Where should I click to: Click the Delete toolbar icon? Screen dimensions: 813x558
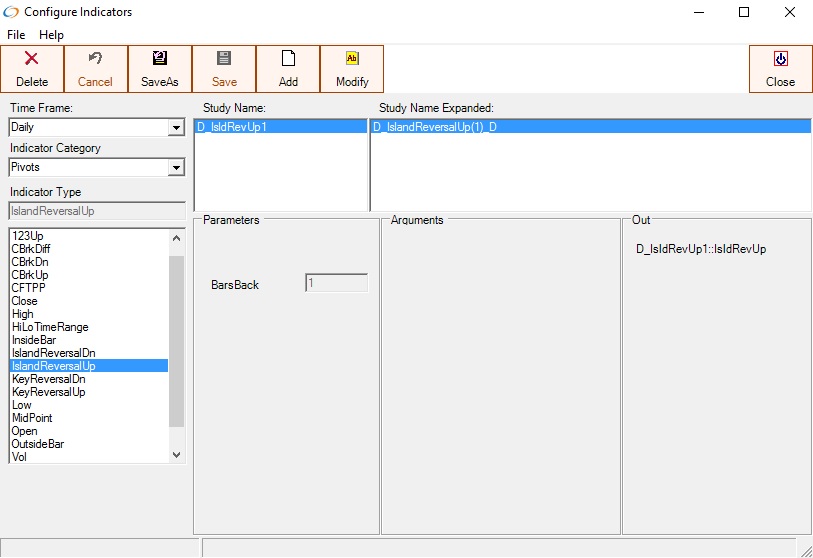[32, 59]
